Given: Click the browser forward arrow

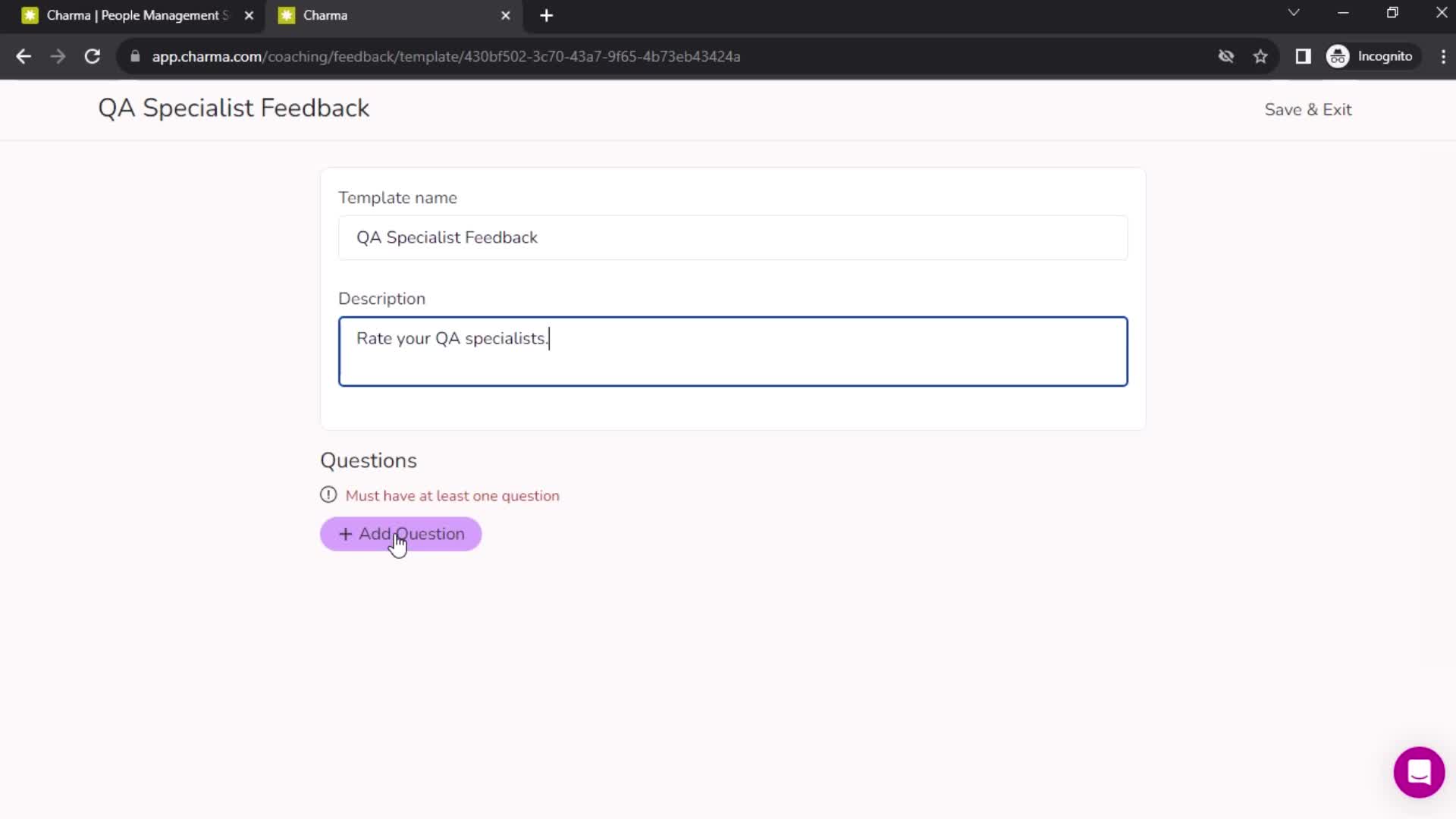Looking at the screenshot, I should point(58,56).
